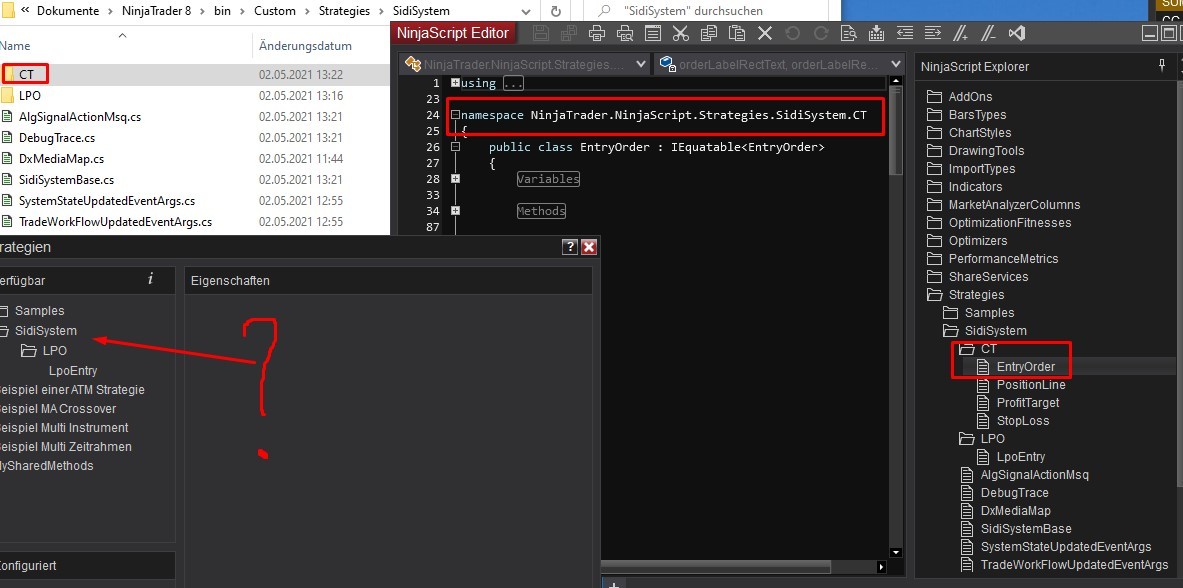Image resolution: width=1183 pixels, height=588 pixels.
Task: Select the MA Crossover sample strategy
Action: tap(57, 408)
